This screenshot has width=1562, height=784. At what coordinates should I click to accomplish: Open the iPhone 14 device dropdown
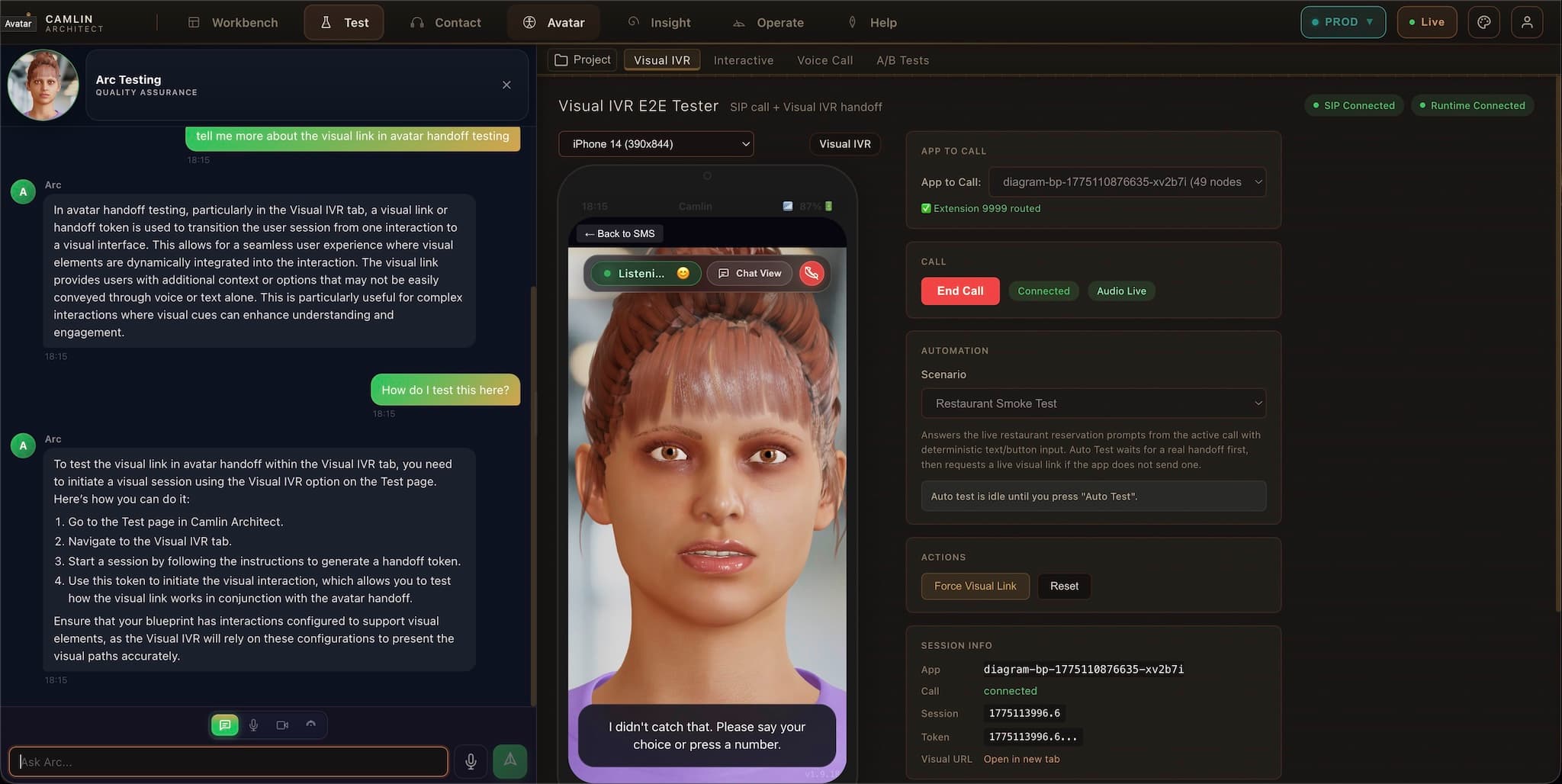click(654, 143)
